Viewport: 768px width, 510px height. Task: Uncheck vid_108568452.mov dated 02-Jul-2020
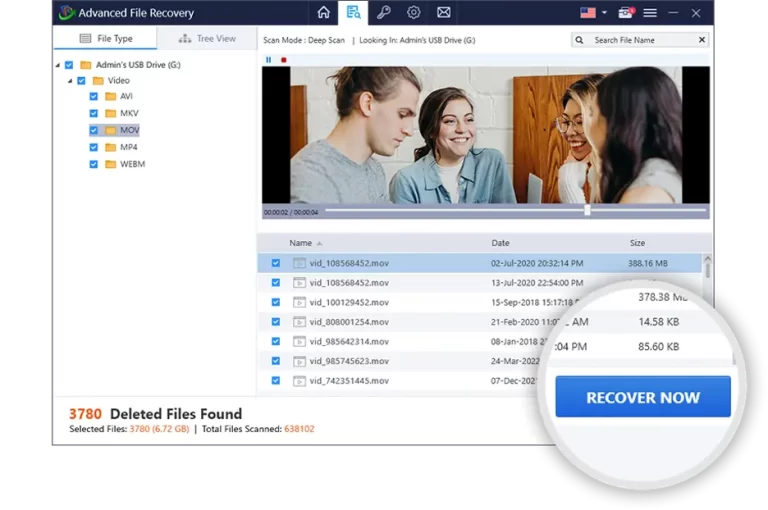(276, 263)
